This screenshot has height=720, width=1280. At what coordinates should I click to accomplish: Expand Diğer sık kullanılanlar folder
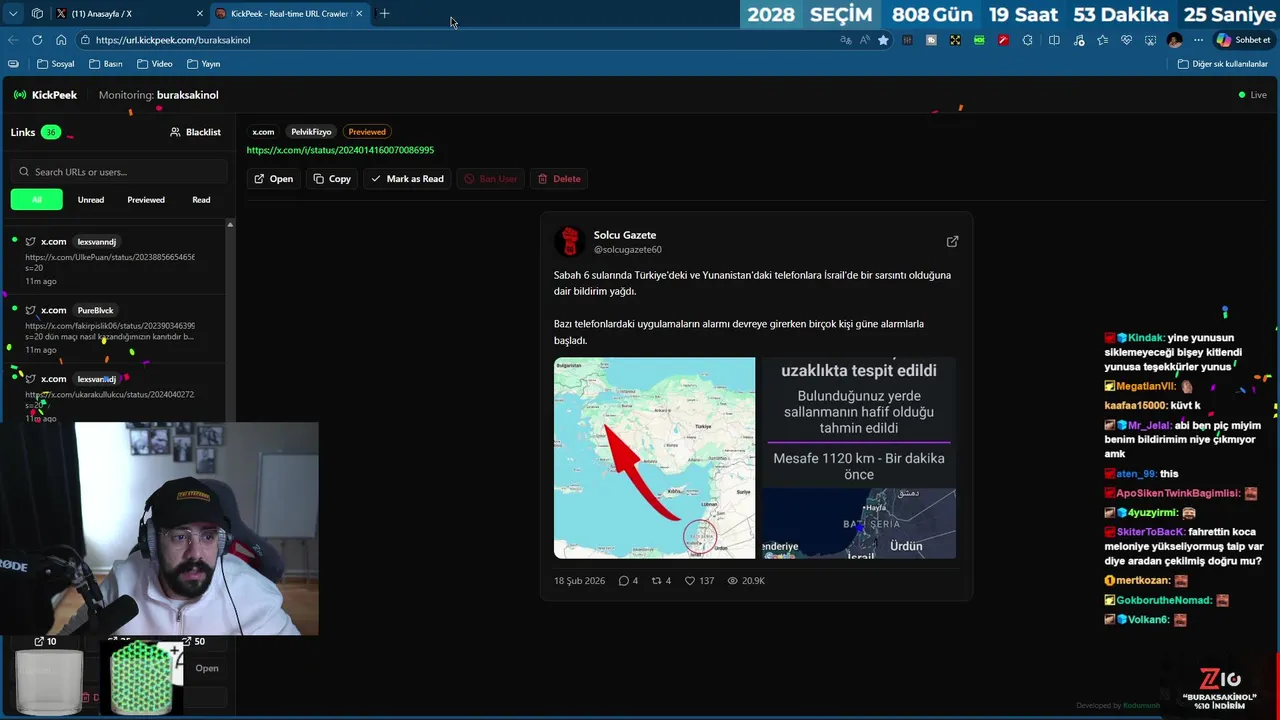point(1223,64)
